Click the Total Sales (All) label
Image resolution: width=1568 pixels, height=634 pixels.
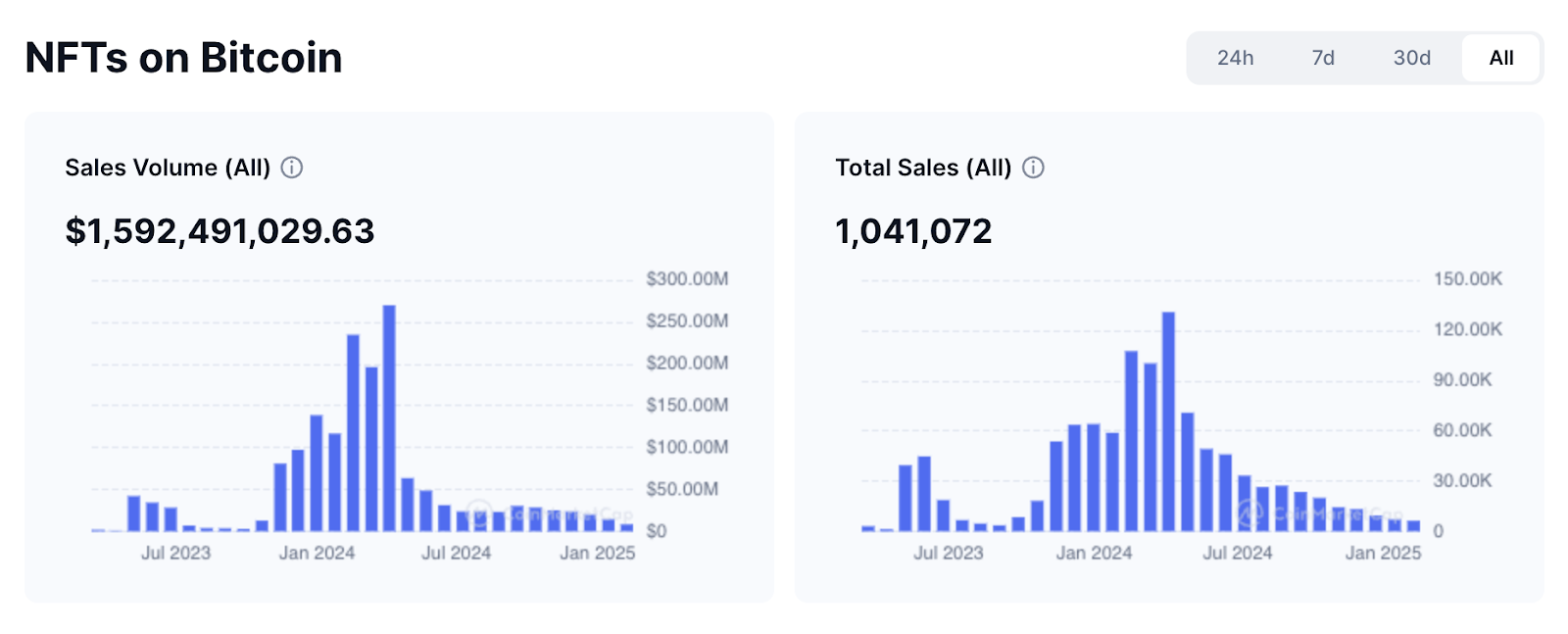tap(923, 168)
